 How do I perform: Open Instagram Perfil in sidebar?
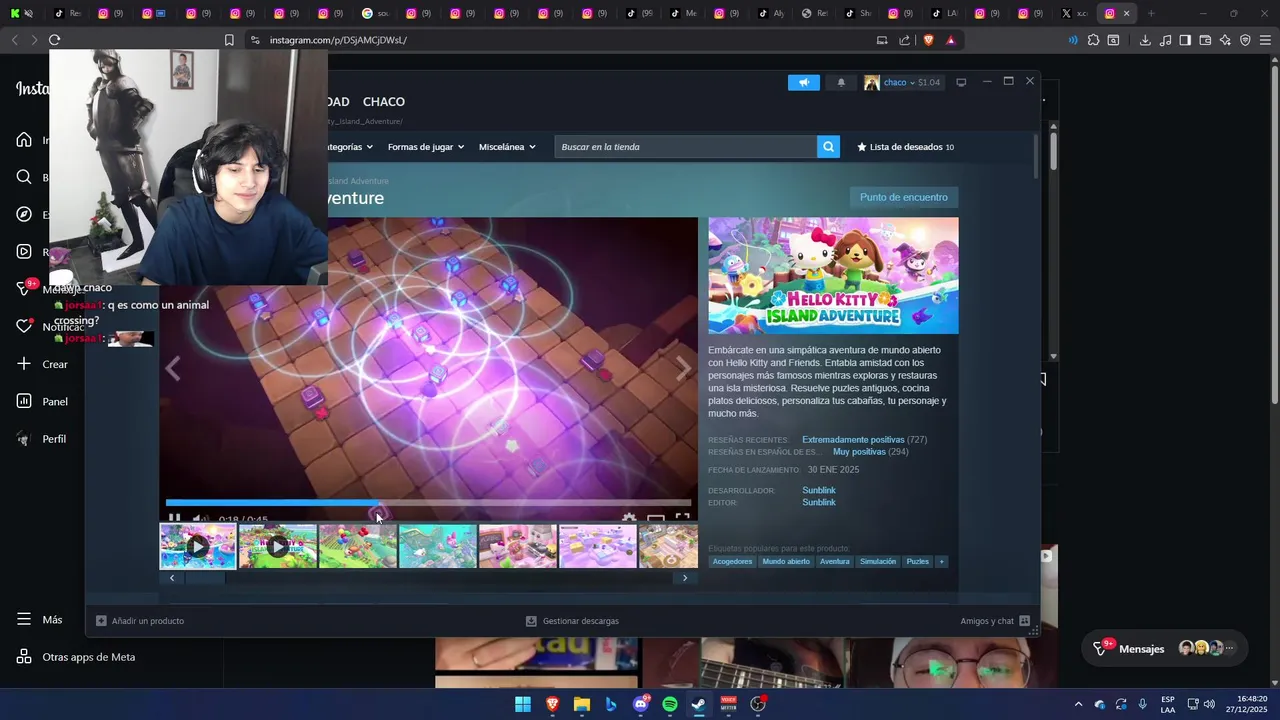click(x=42, y=439)
